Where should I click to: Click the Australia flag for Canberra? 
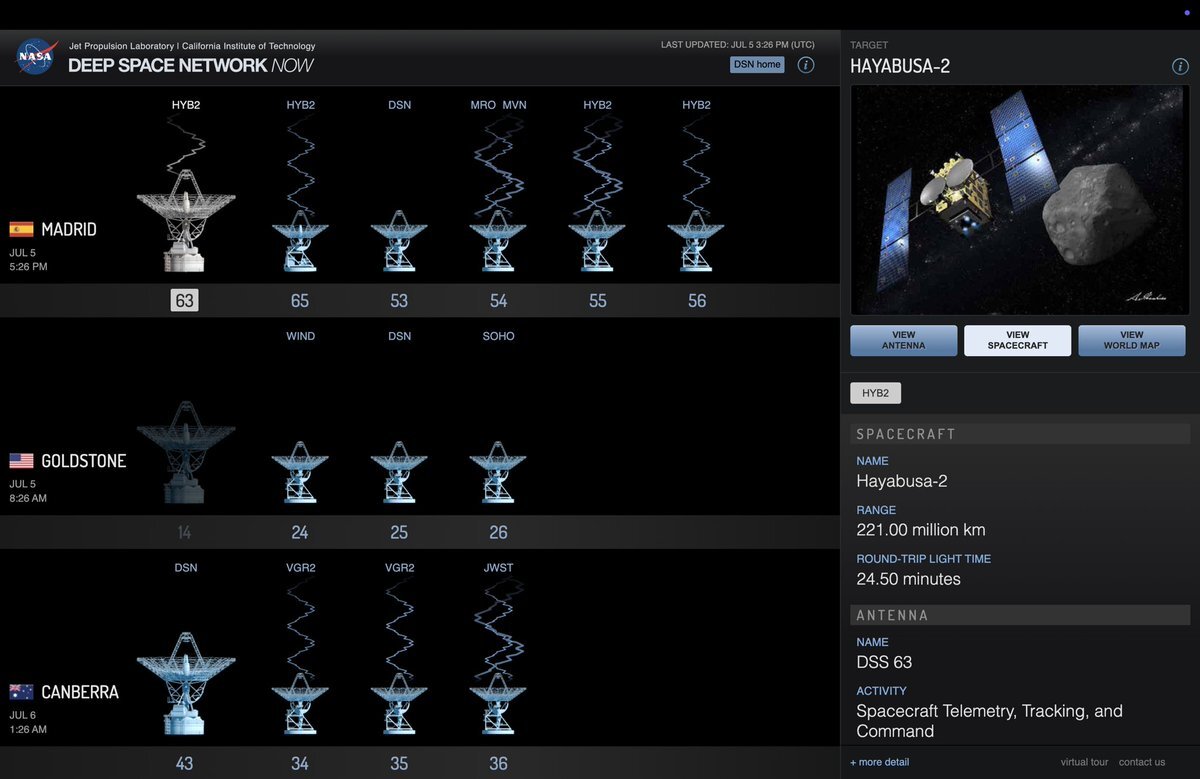(x=21, y=692)
